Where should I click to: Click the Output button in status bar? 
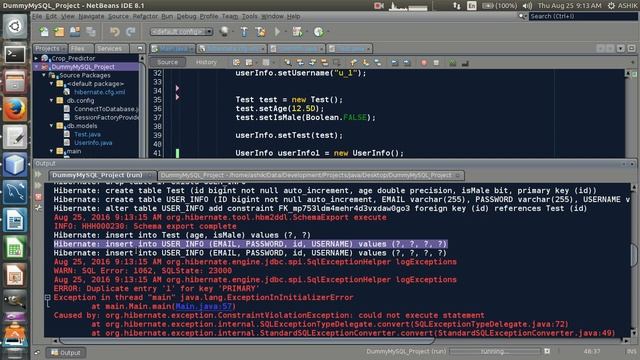coord(66,353)
